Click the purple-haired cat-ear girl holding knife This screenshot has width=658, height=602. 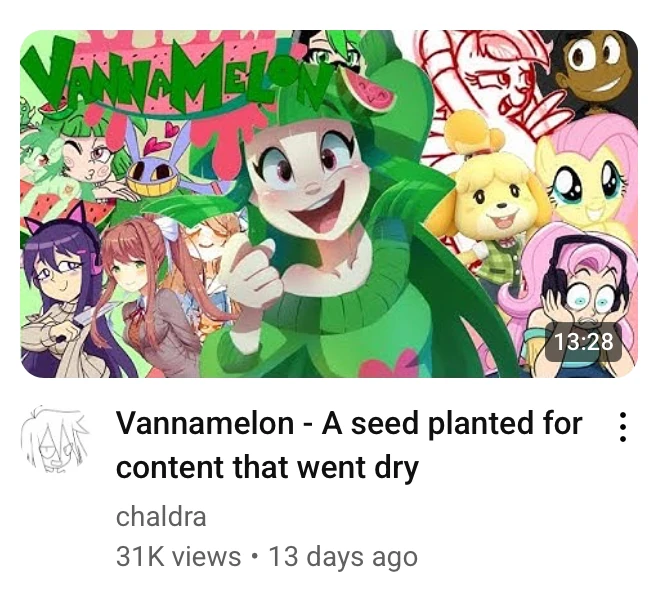[63, 294]
